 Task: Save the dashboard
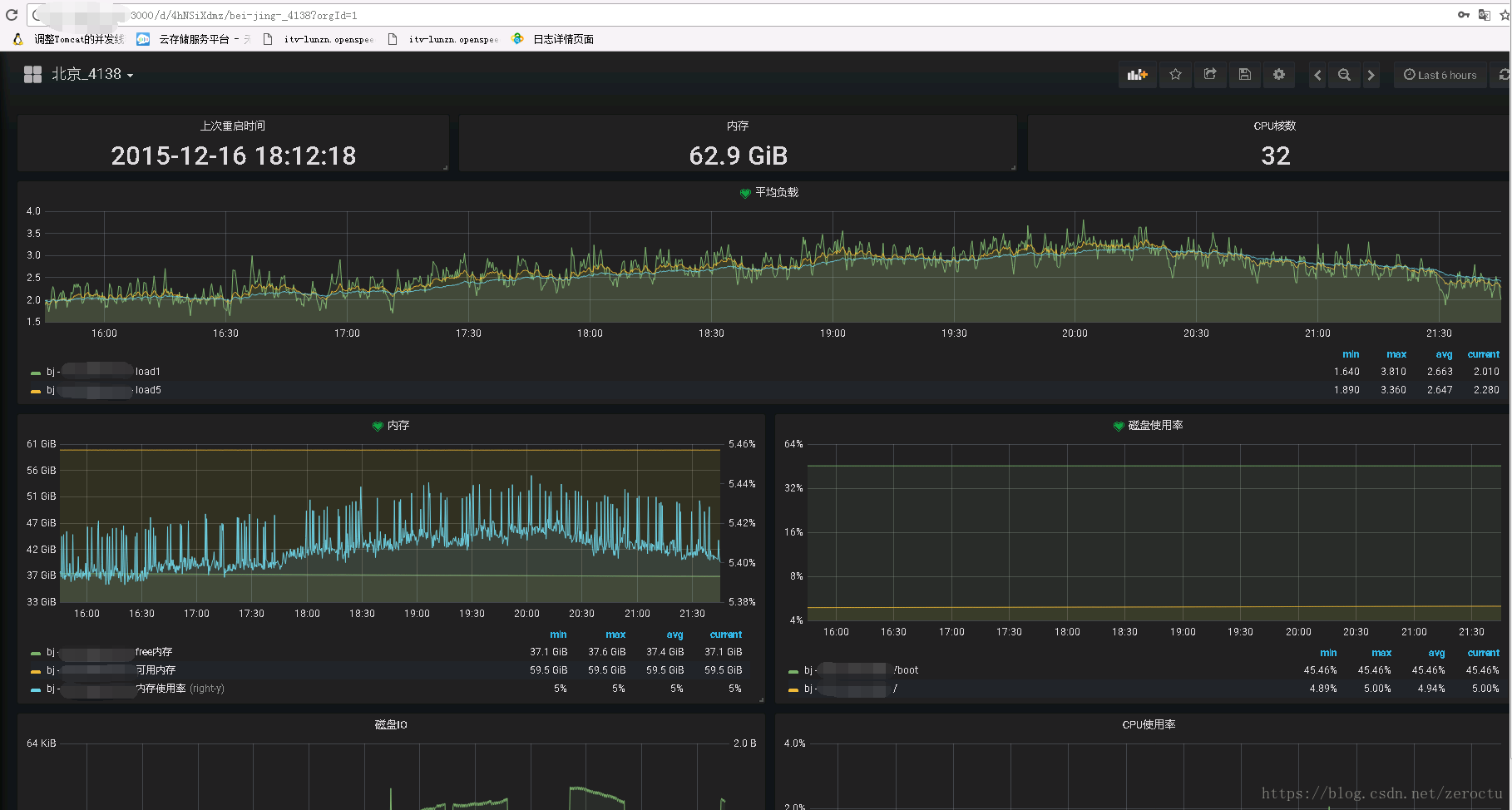(x=1244, y=75)
